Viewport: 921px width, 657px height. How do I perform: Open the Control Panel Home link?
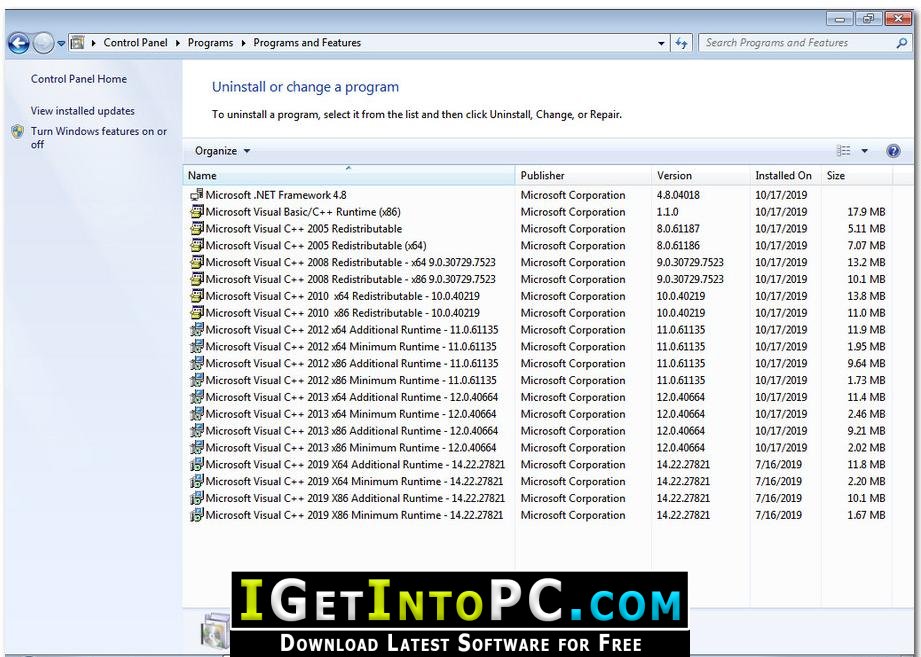(79, 79)
